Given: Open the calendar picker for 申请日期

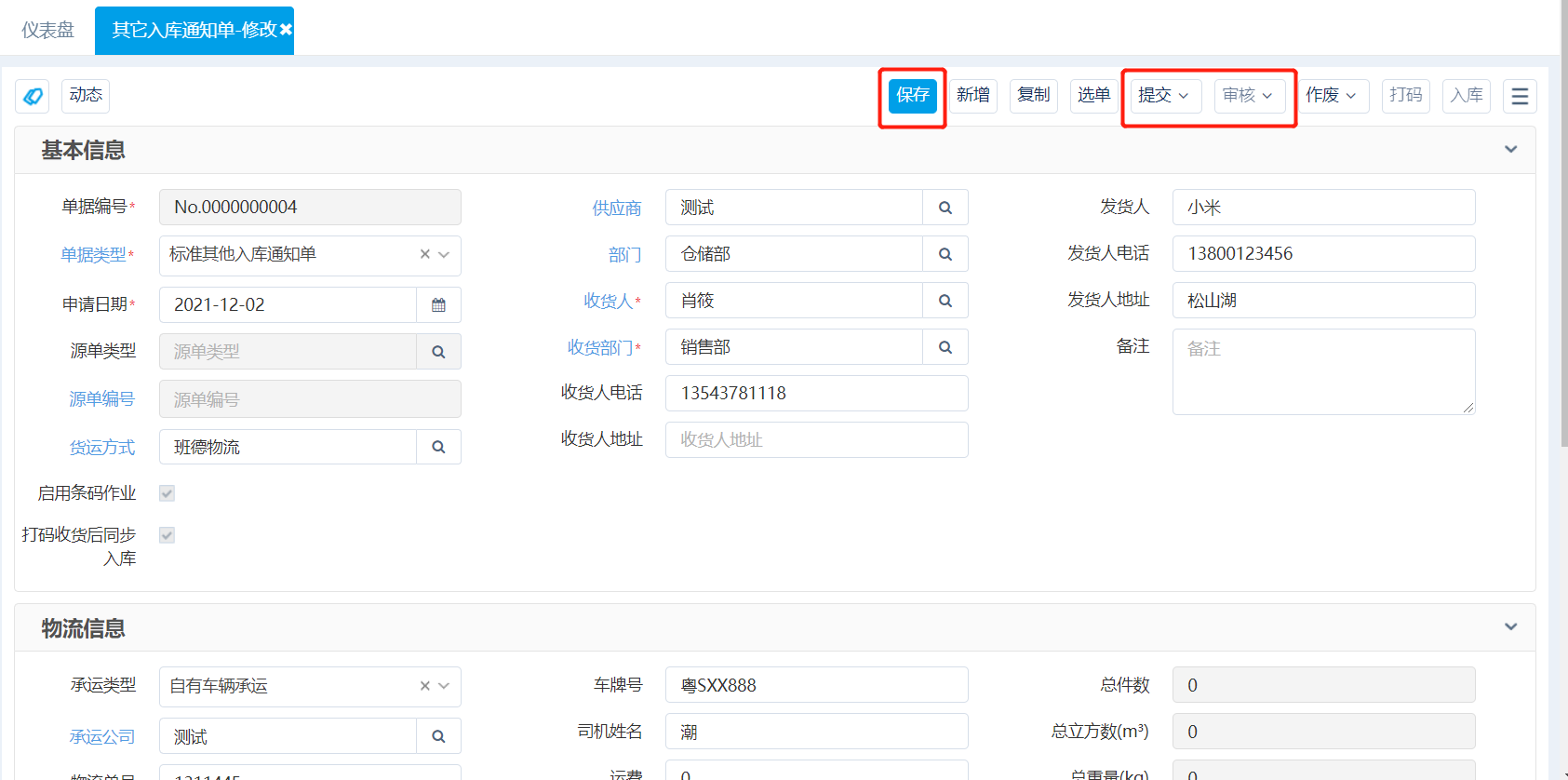Looking at the screenshot, I should coord(438,304).
